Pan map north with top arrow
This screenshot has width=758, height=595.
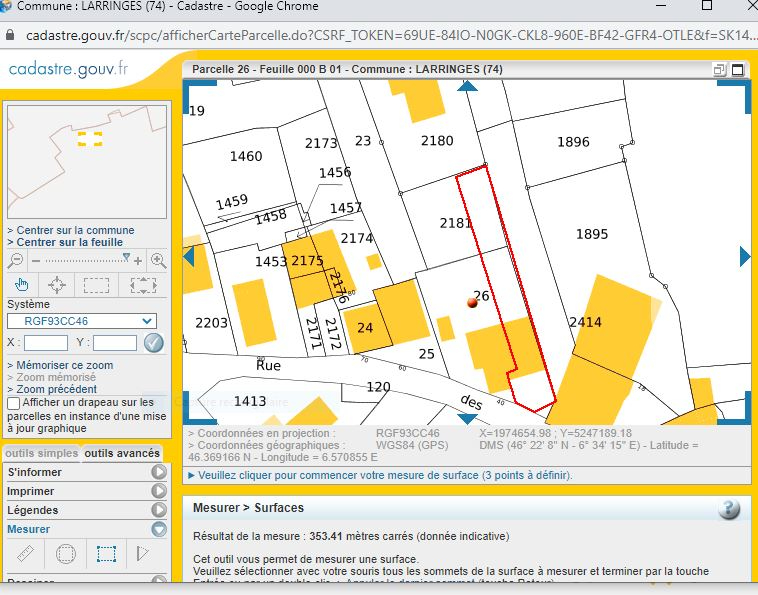[467, 86]
